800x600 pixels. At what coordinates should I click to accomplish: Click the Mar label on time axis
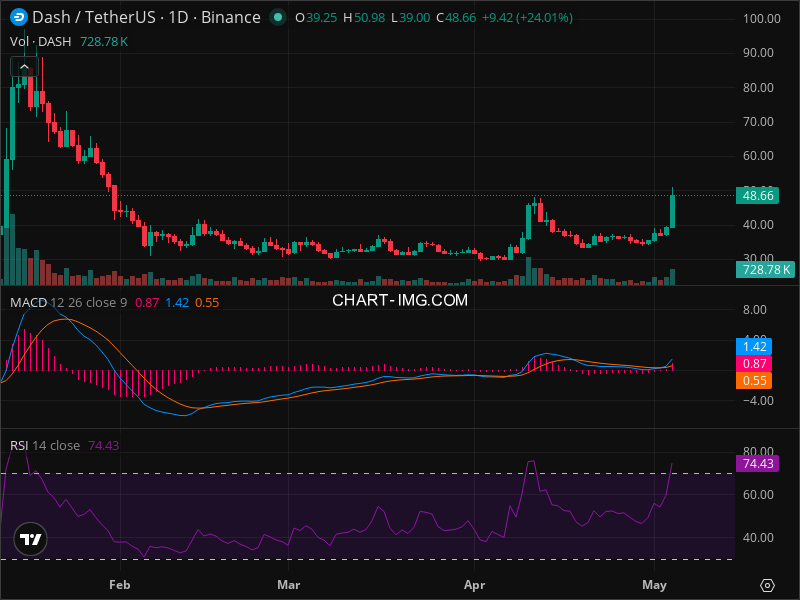tap(288, 585)
